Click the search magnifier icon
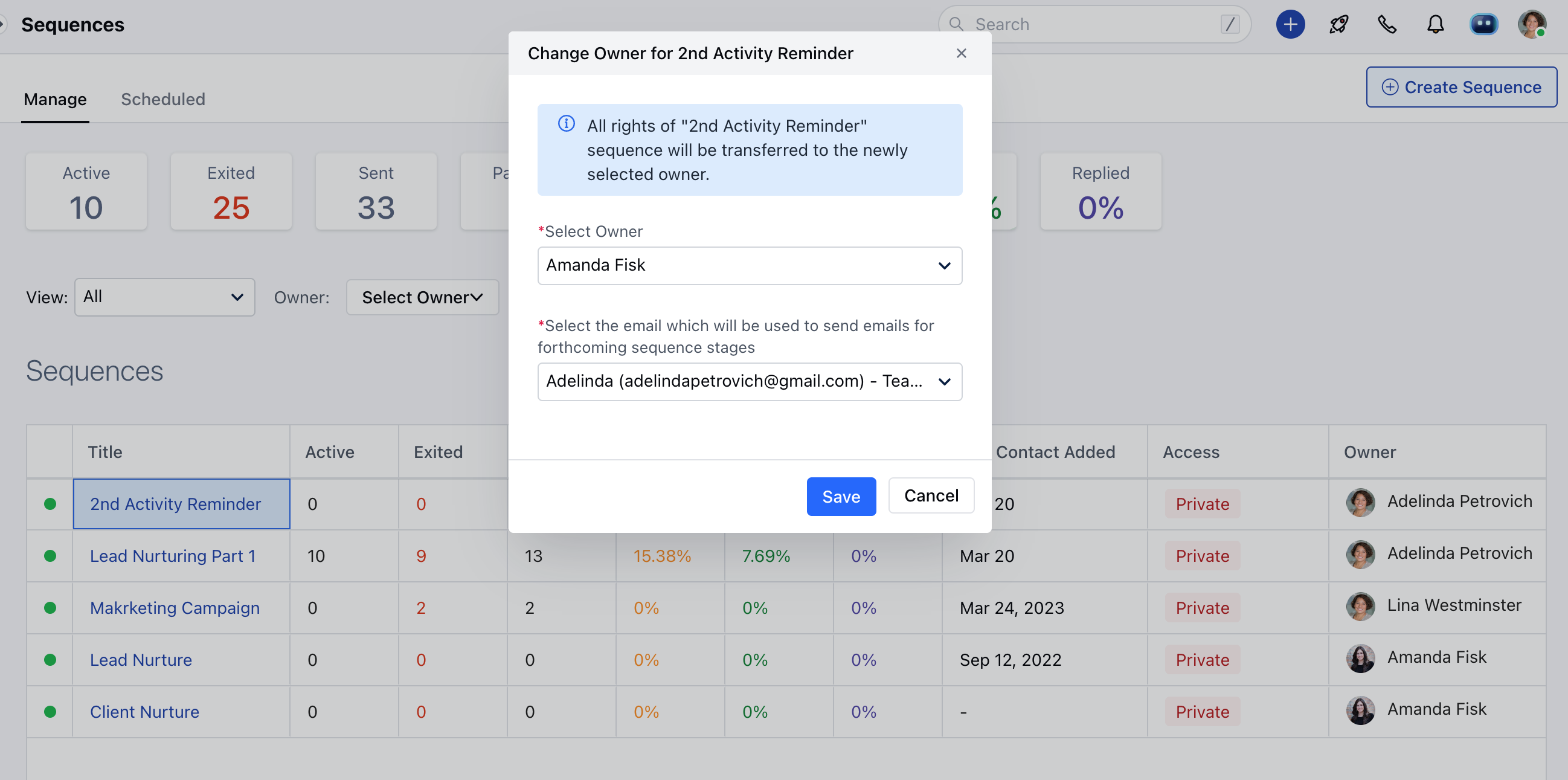The width and height of the screenshot is (1568, 780). (x=956, y=24)
